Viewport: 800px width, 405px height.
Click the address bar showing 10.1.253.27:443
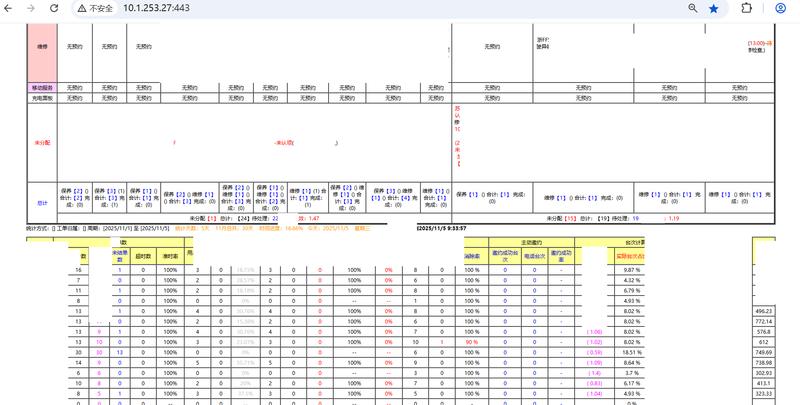[156, 8]
